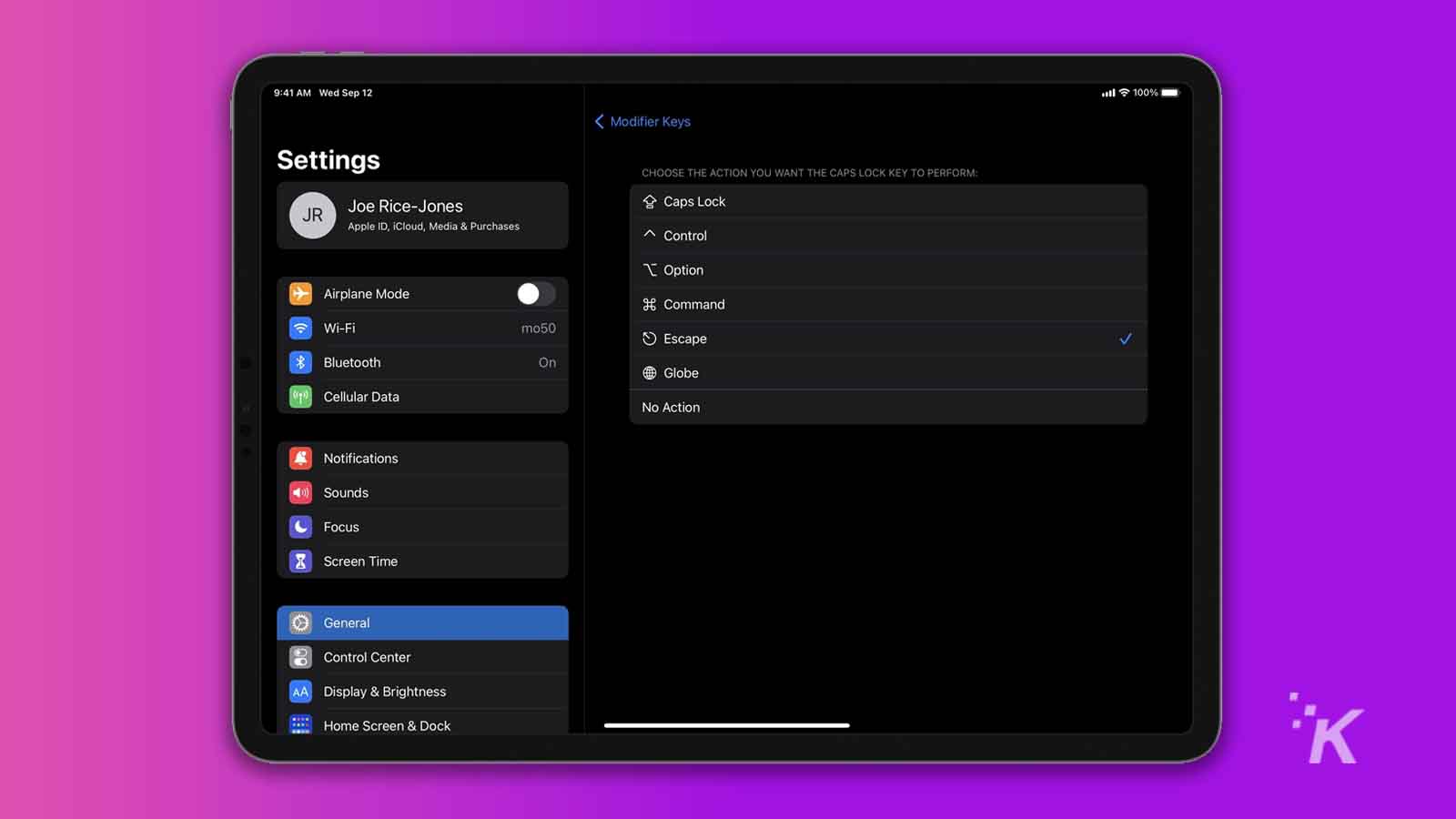Open Focus settings
The height and width of the screenshot is (819, 1456).
tap(422, 527)
